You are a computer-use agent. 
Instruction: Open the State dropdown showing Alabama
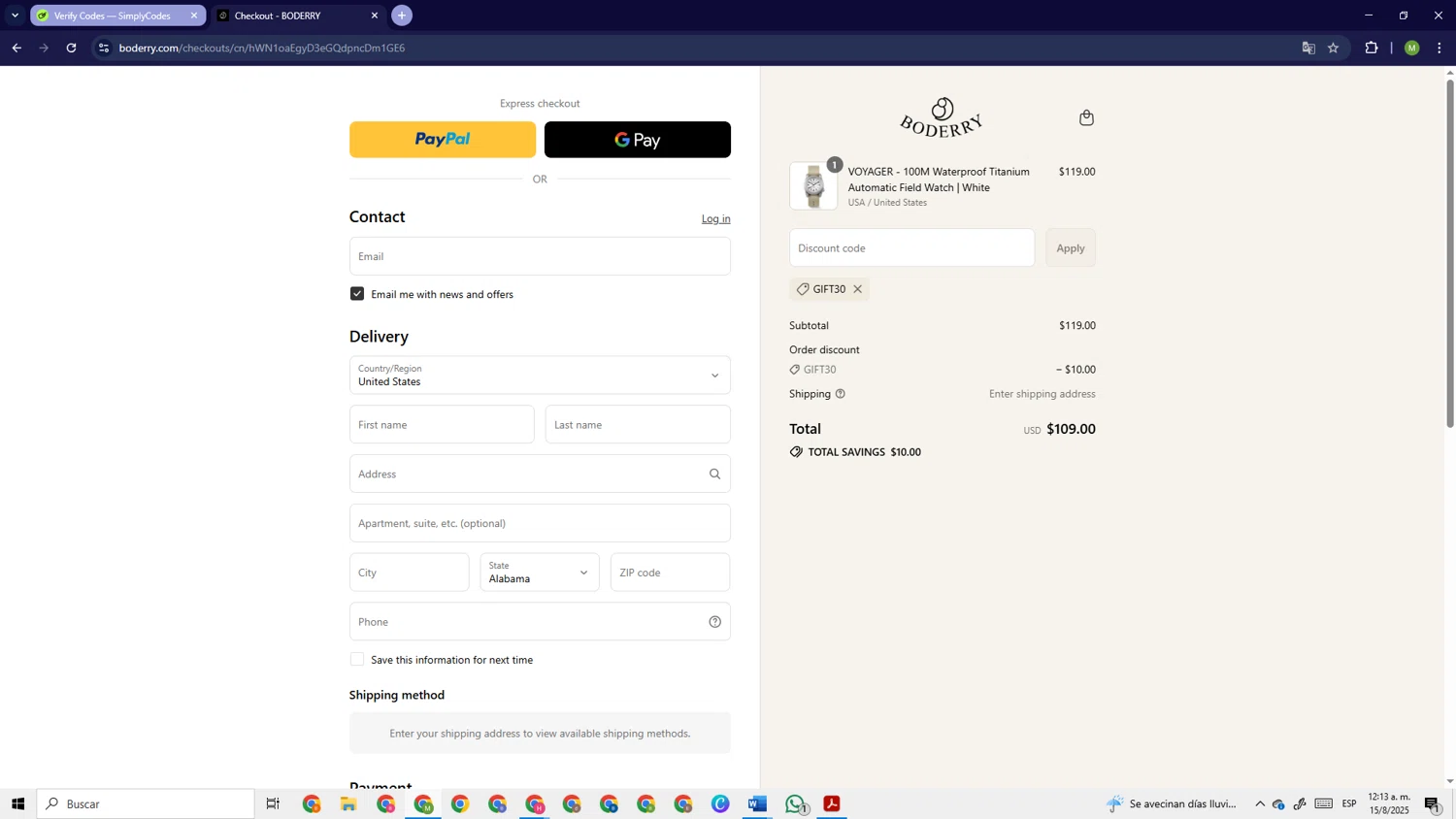[x=540, y=573]
